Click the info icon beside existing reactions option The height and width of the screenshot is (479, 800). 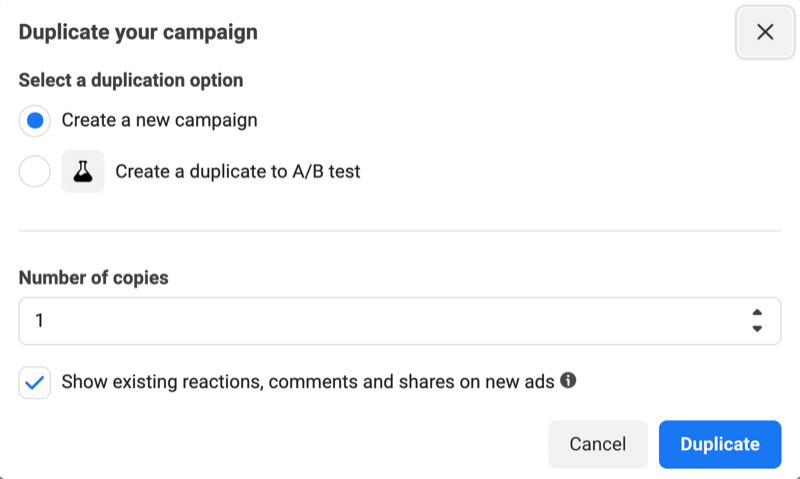point(568,380)
